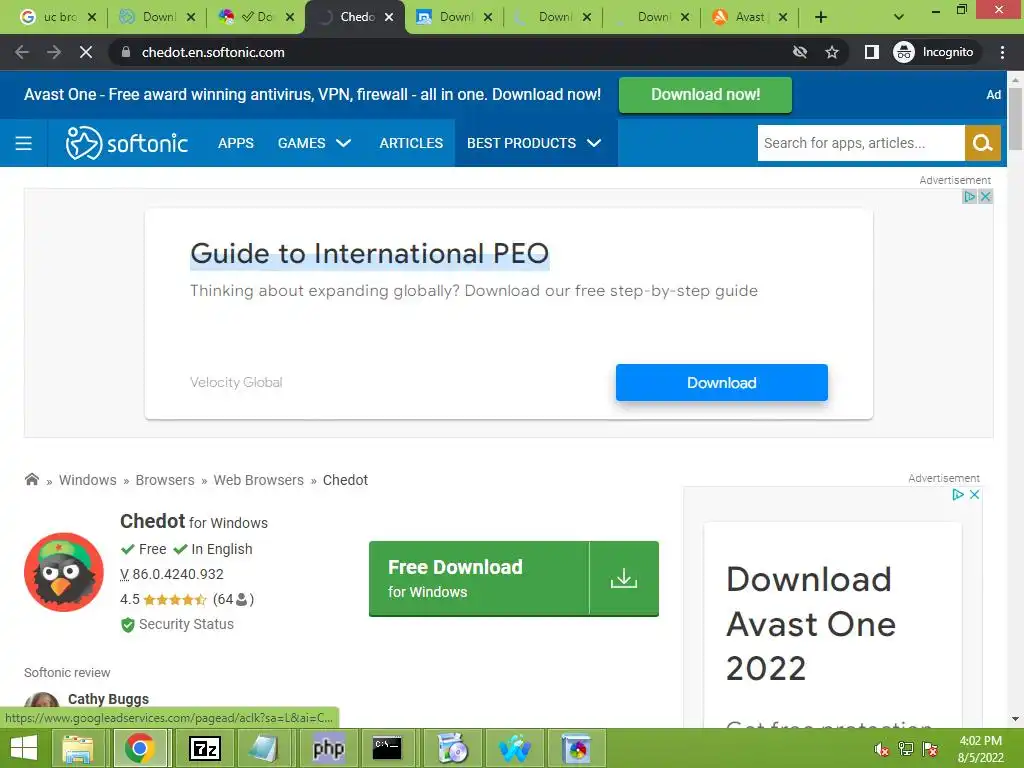The width and height of the screenshot is (1024, 768).
Task: Open the Chrome three-dot menu
Action: coord(1002,52)
